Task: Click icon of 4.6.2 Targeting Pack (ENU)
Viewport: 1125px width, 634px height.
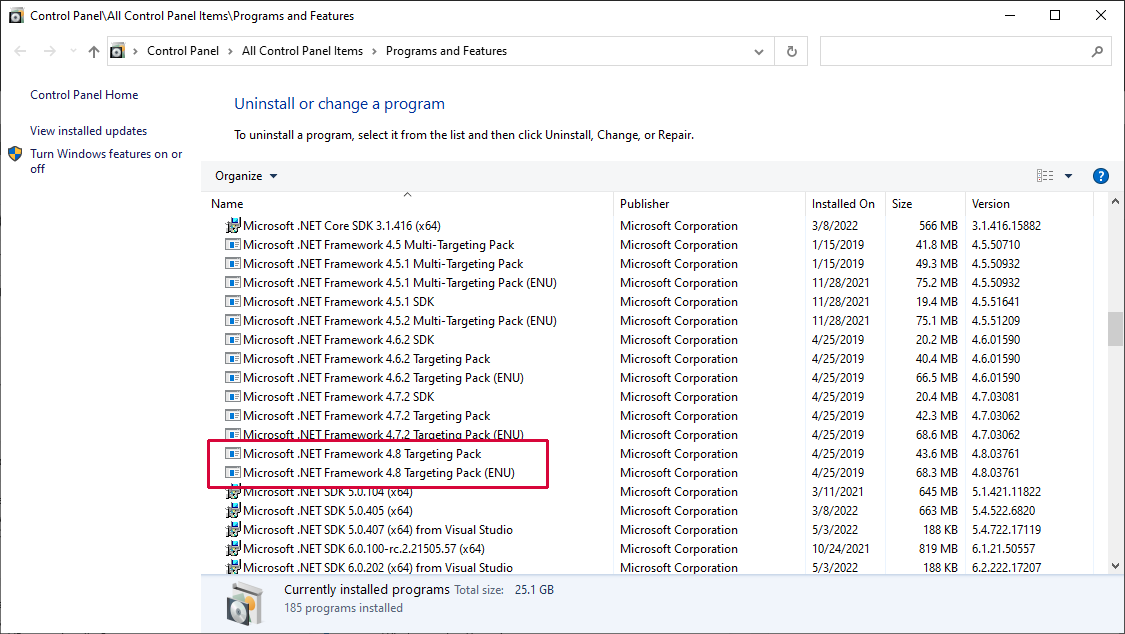Action: point(233,377)
